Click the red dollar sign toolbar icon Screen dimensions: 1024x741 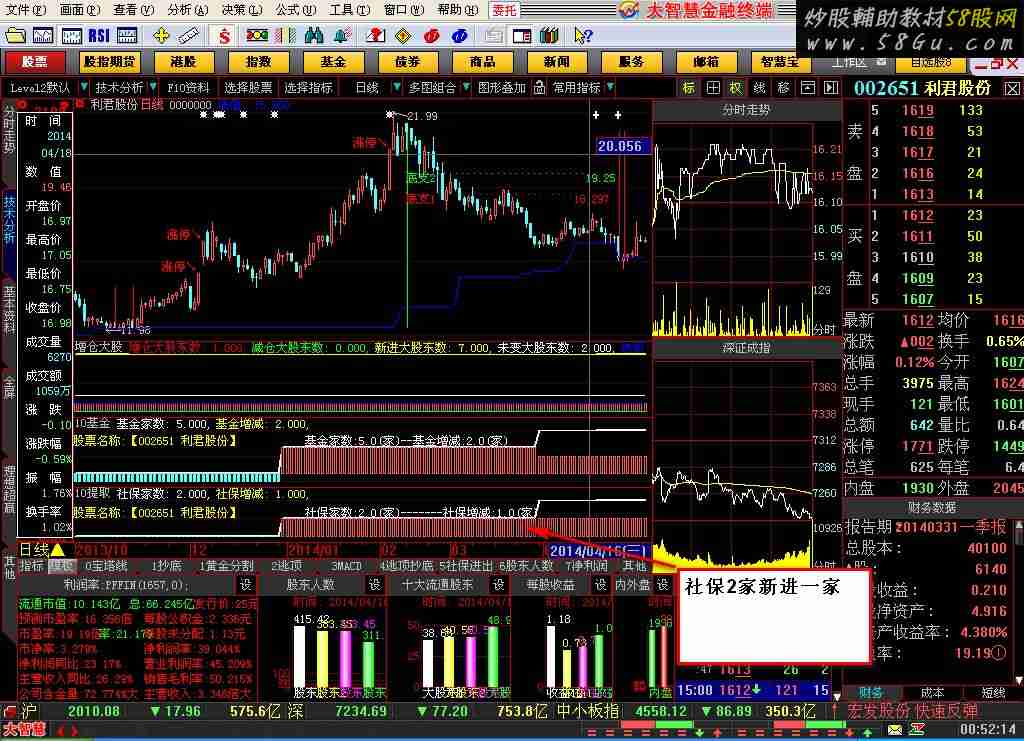224,35
